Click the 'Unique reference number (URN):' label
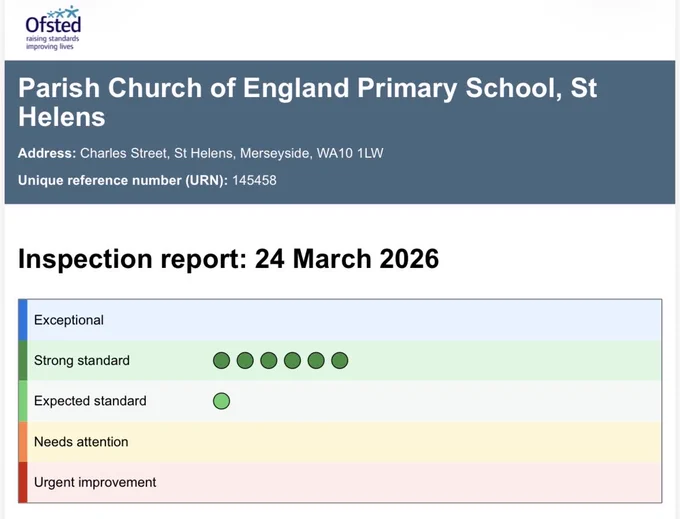Screen dimensions: 680x519 tap(123, 180)
